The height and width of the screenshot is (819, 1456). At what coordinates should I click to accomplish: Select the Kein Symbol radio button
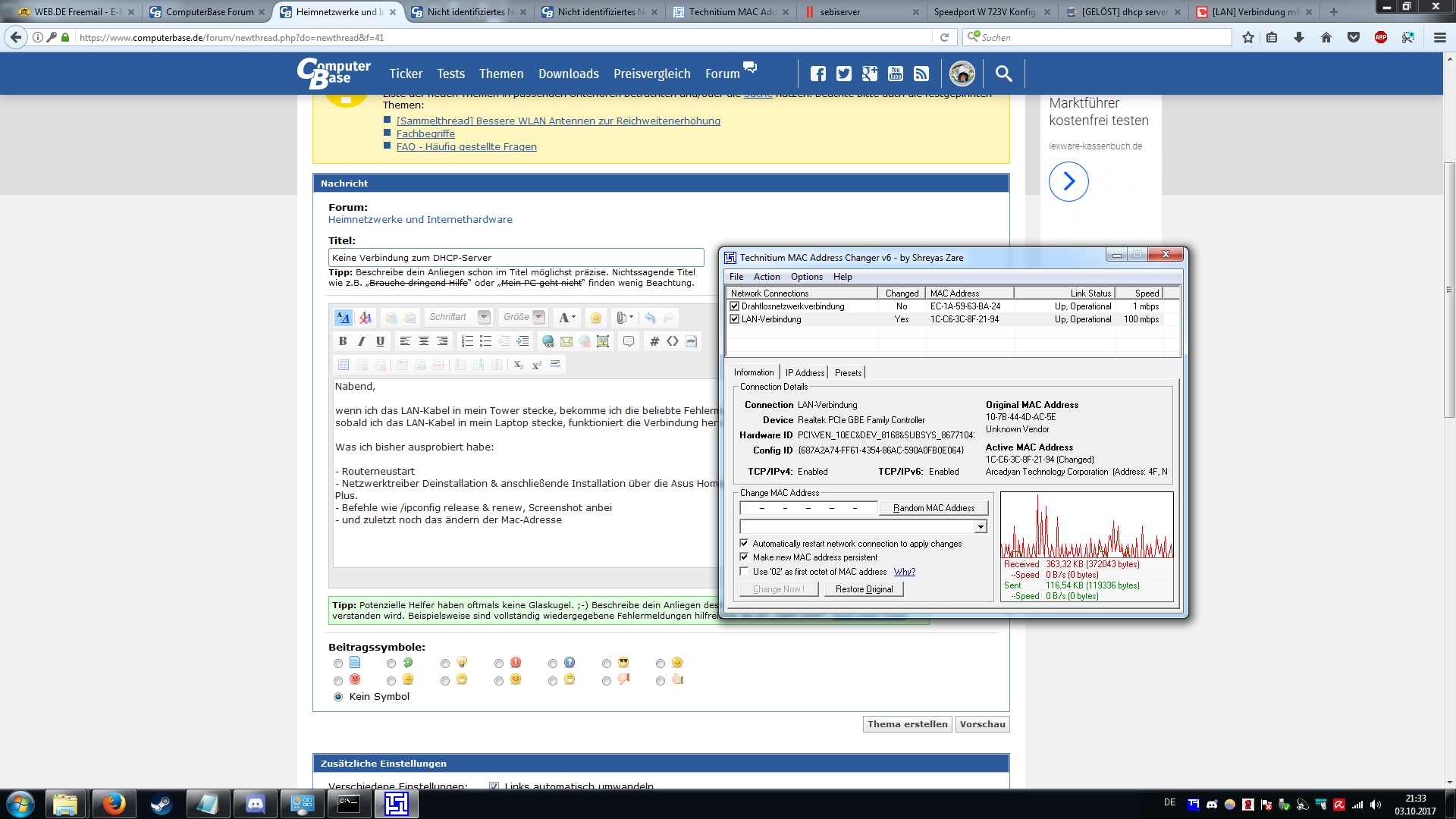[x=338, y=697]
